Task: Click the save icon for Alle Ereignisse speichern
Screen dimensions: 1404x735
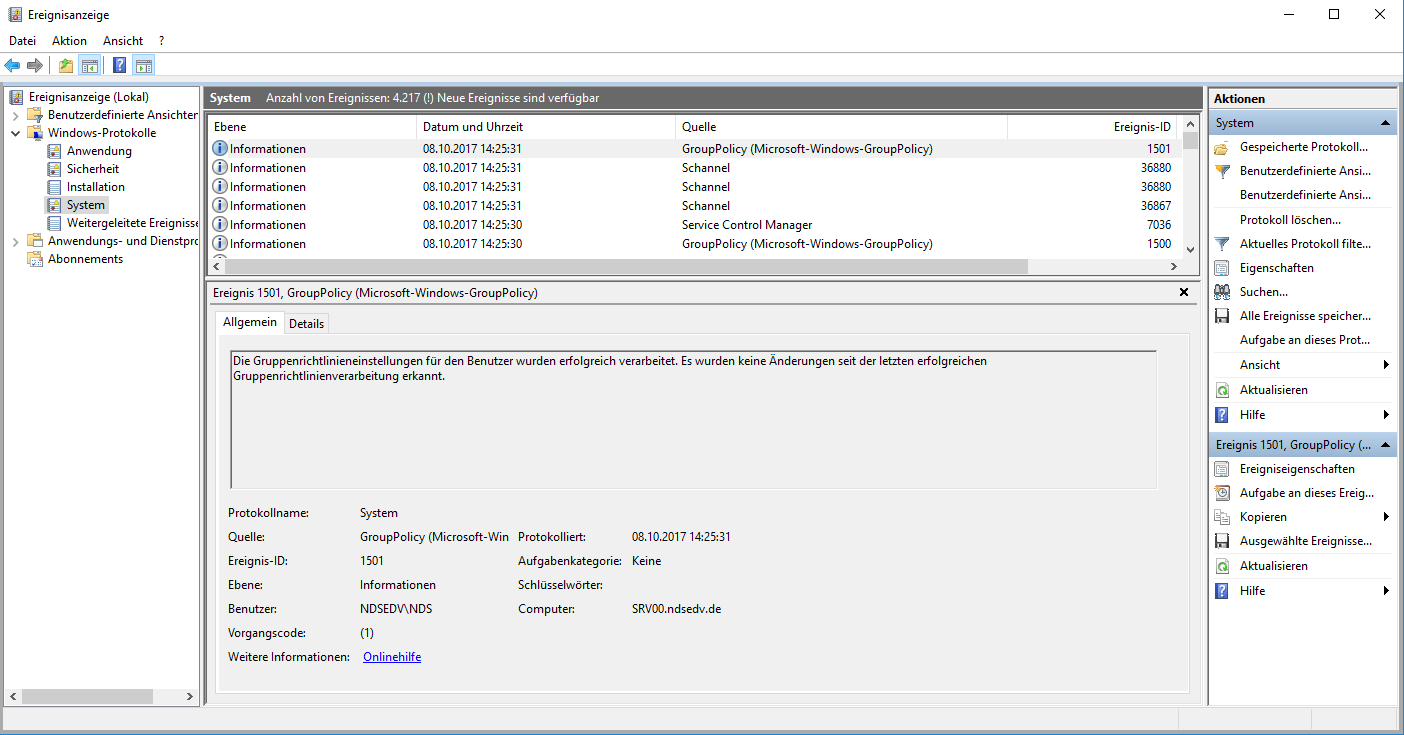Action: (1221, 316)
